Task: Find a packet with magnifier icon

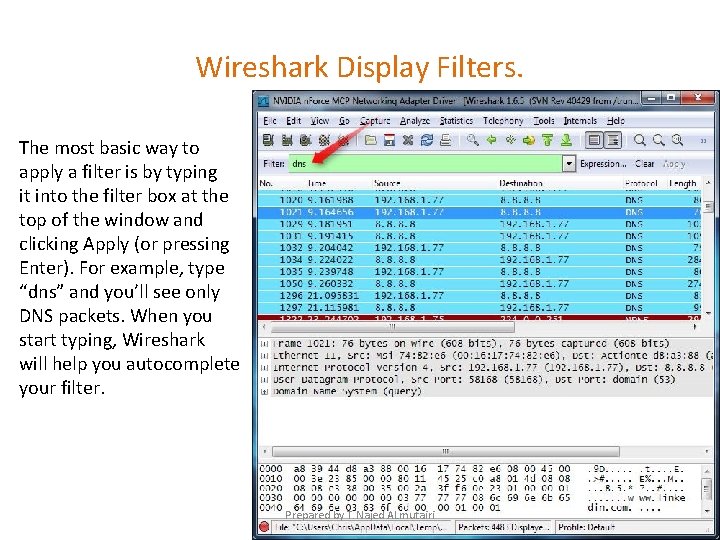Action: (472, 140)
